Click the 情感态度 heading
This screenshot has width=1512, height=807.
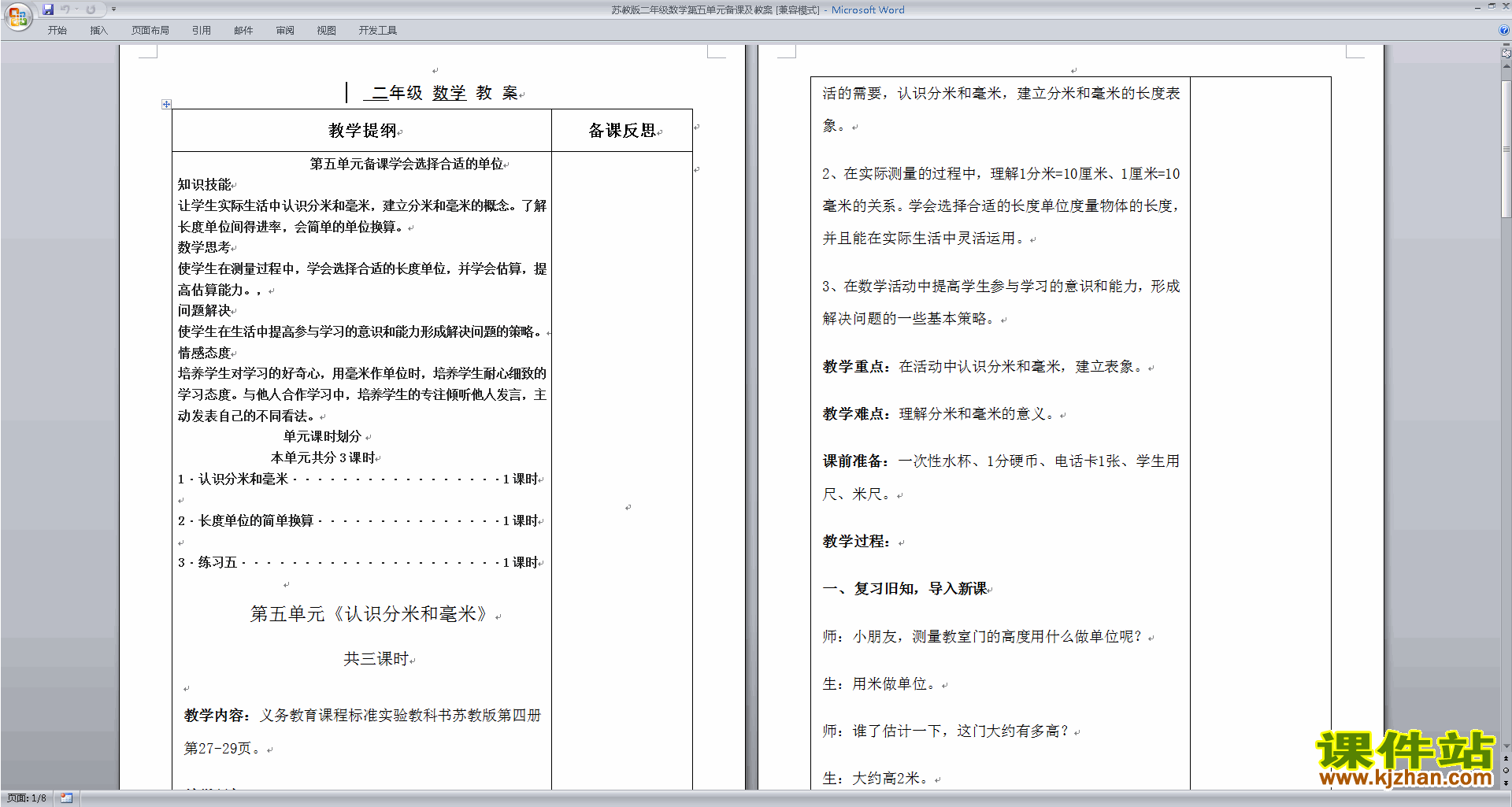(x=204, y=353)
